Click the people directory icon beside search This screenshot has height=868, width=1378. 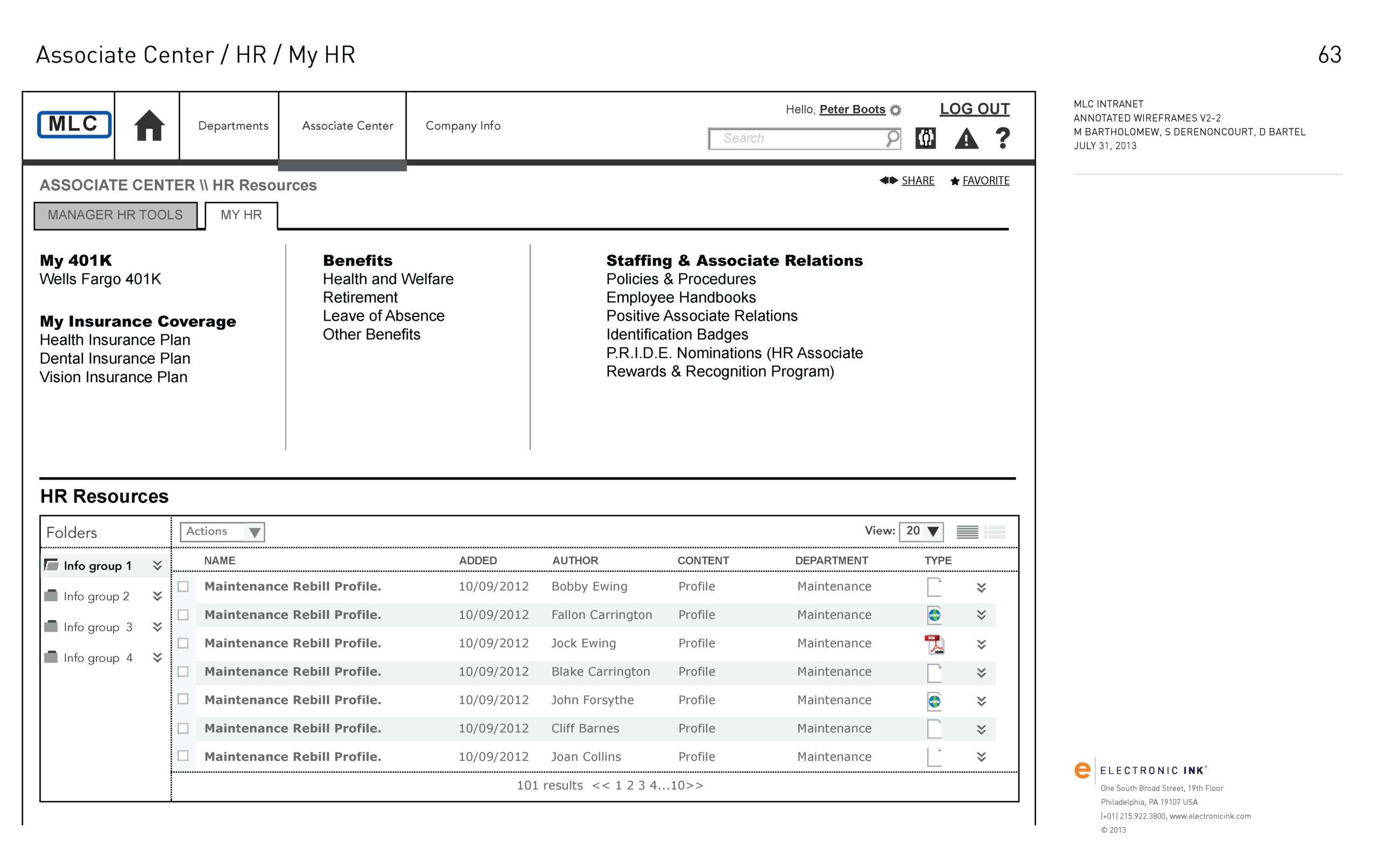tap(925, 138)
